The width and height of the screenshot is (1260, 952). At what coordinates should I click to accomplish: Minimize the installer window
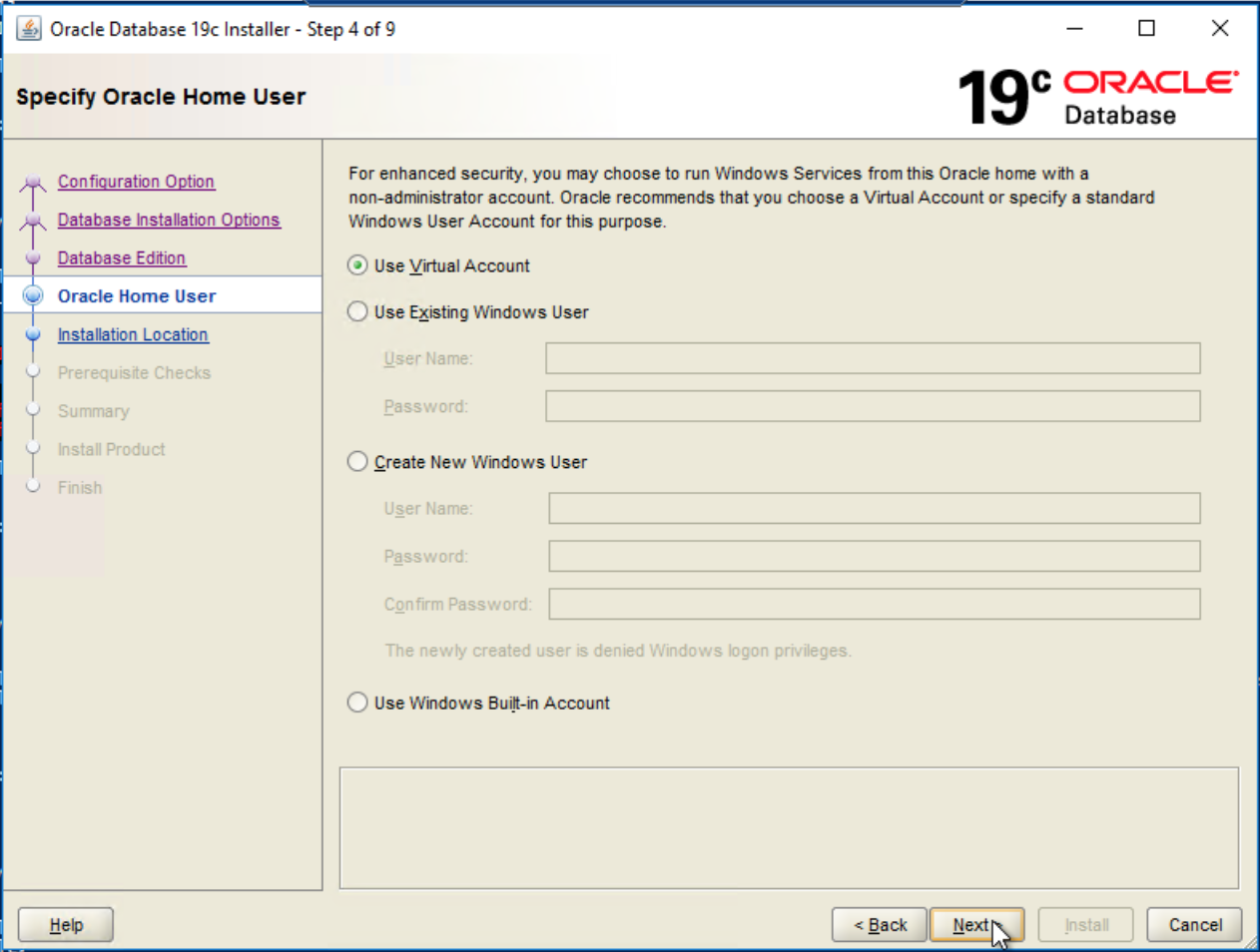(1074, 29)
